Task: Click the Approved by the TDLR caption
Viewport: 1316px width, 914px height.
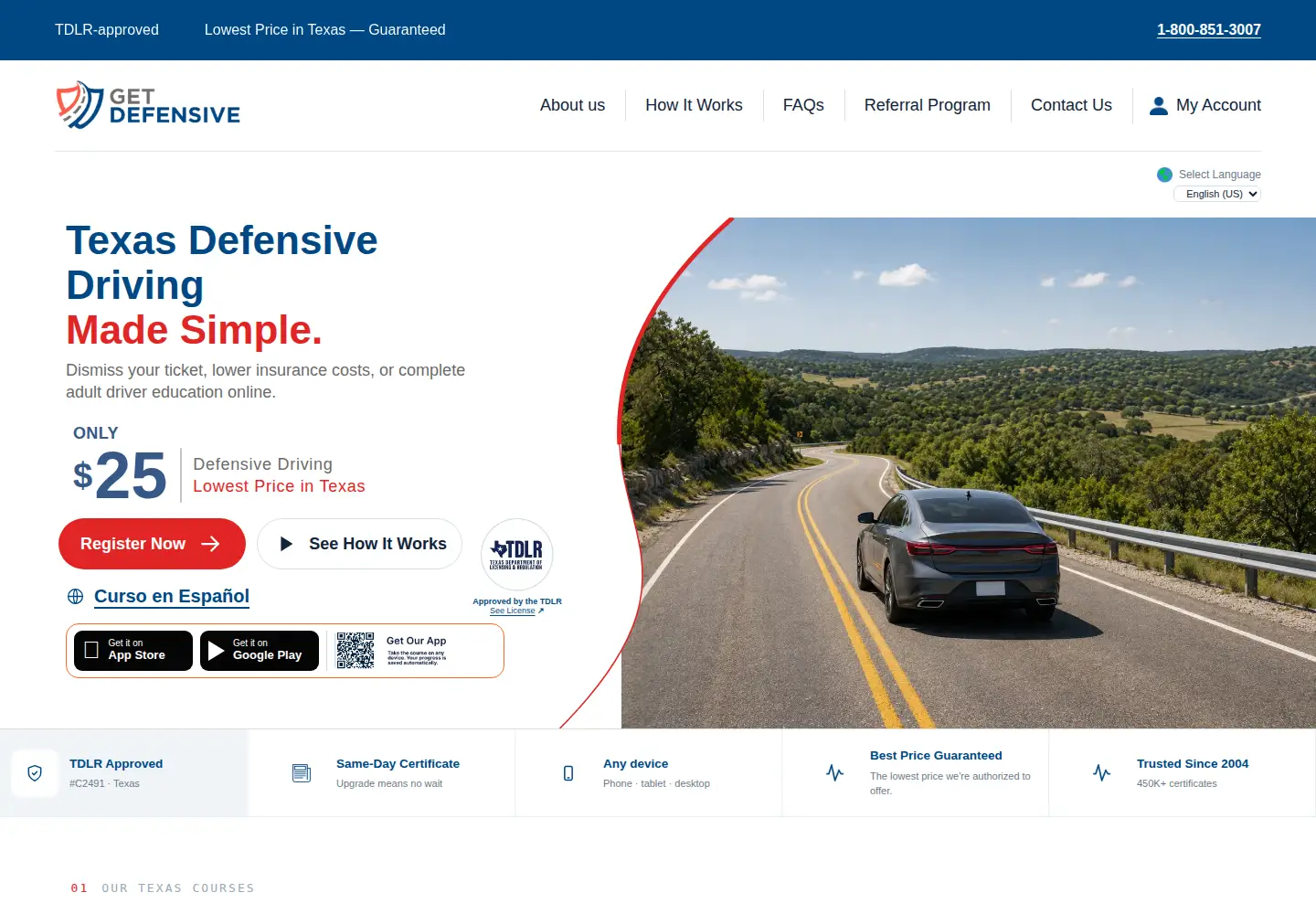Action: point(517,601)
